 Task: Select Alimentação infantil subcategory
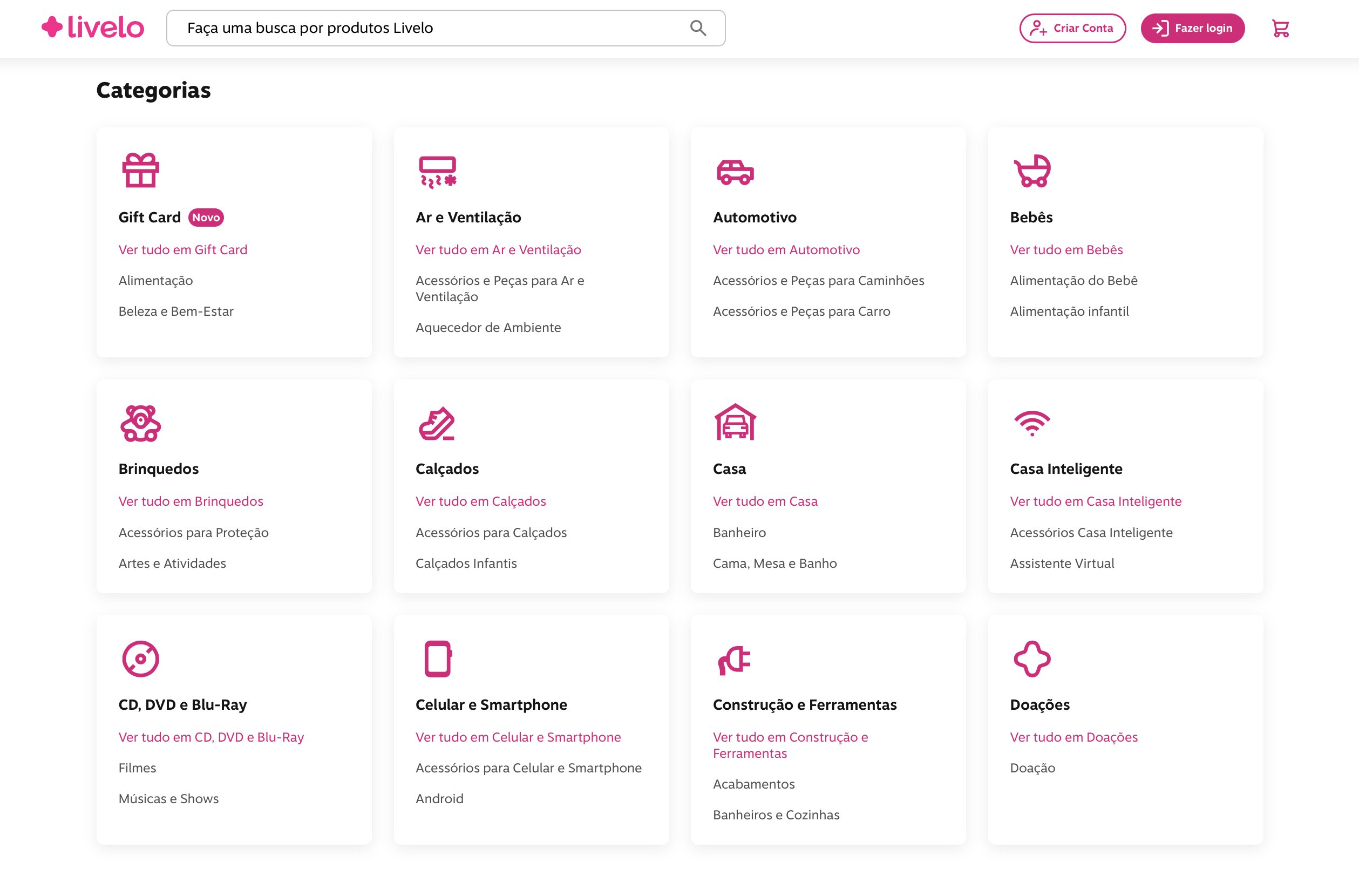pos(1069,311)
